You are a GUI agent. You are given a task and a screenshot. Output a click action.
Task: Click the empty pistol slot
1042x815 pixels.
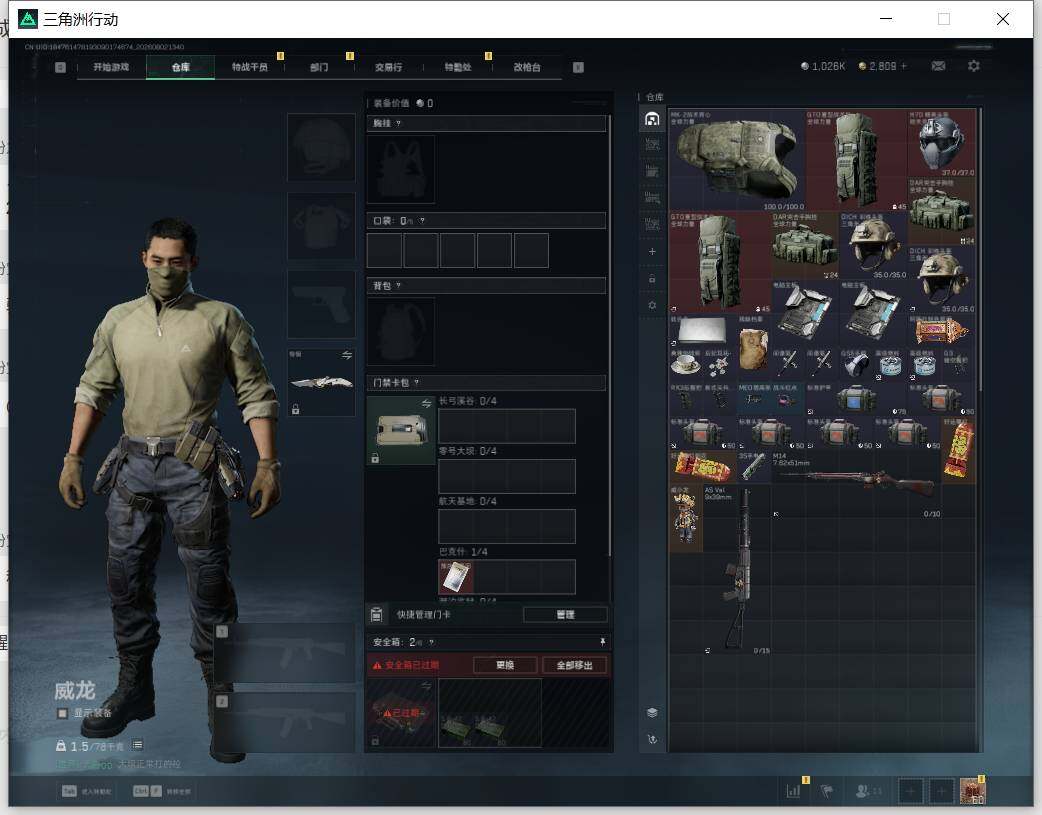pyautogui.click(x=321, y=304)
